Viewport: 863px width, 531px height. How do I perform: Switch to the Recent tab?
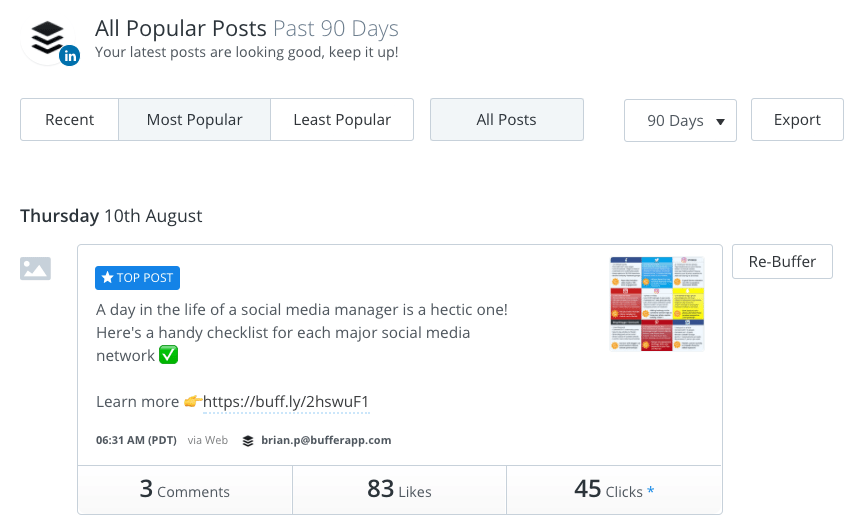click(69, 120)
